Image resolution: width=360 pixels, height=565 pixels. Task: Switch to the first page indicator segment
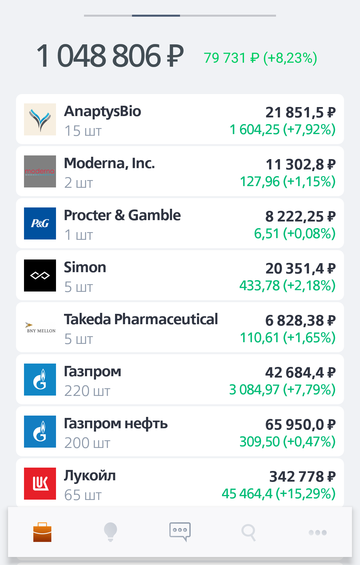pos(108,15)
